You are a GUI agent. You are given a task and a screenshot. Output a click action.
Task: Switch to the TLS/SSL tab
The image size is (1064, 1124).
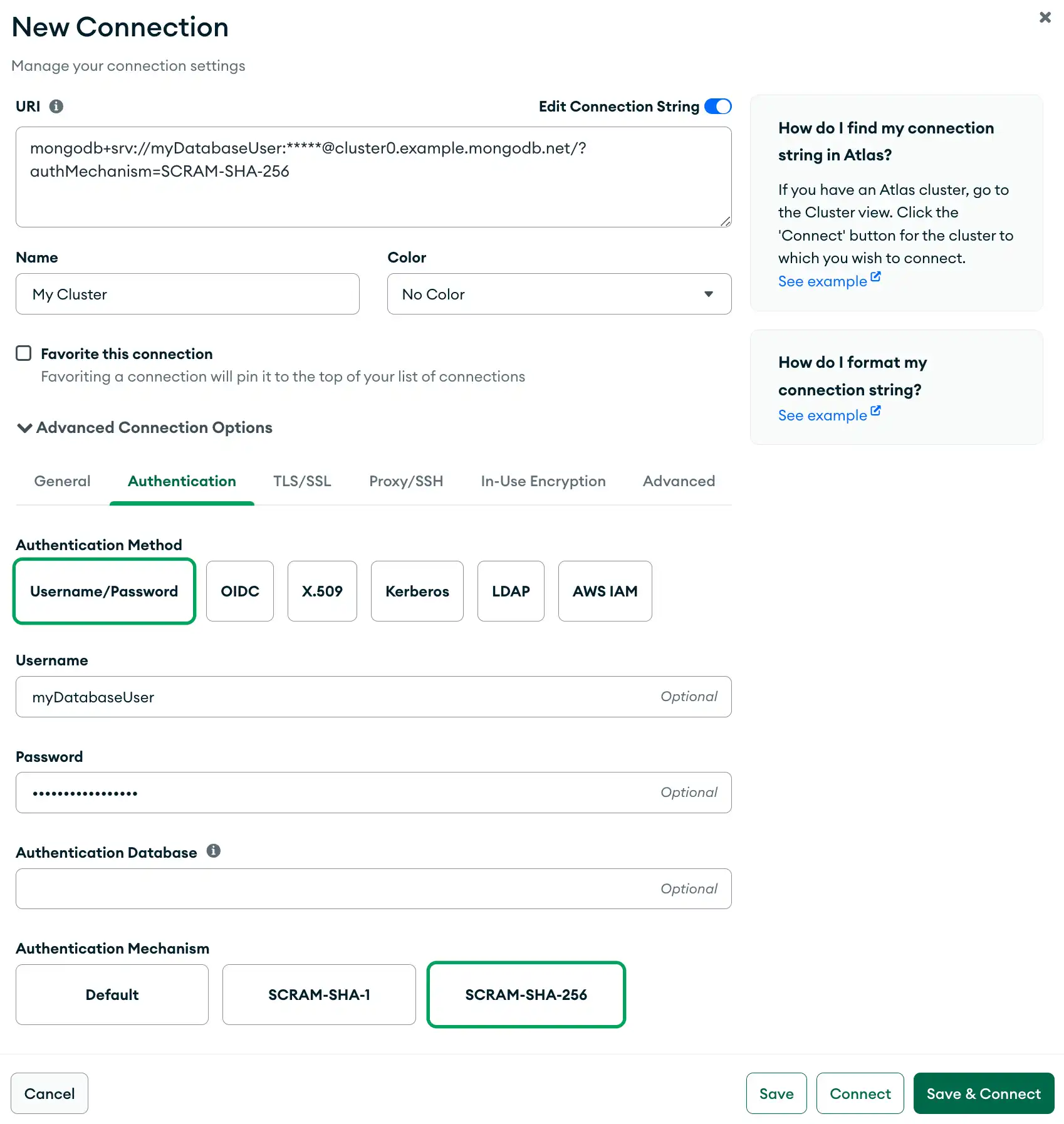pyautogui.click(x=302, y=481)
